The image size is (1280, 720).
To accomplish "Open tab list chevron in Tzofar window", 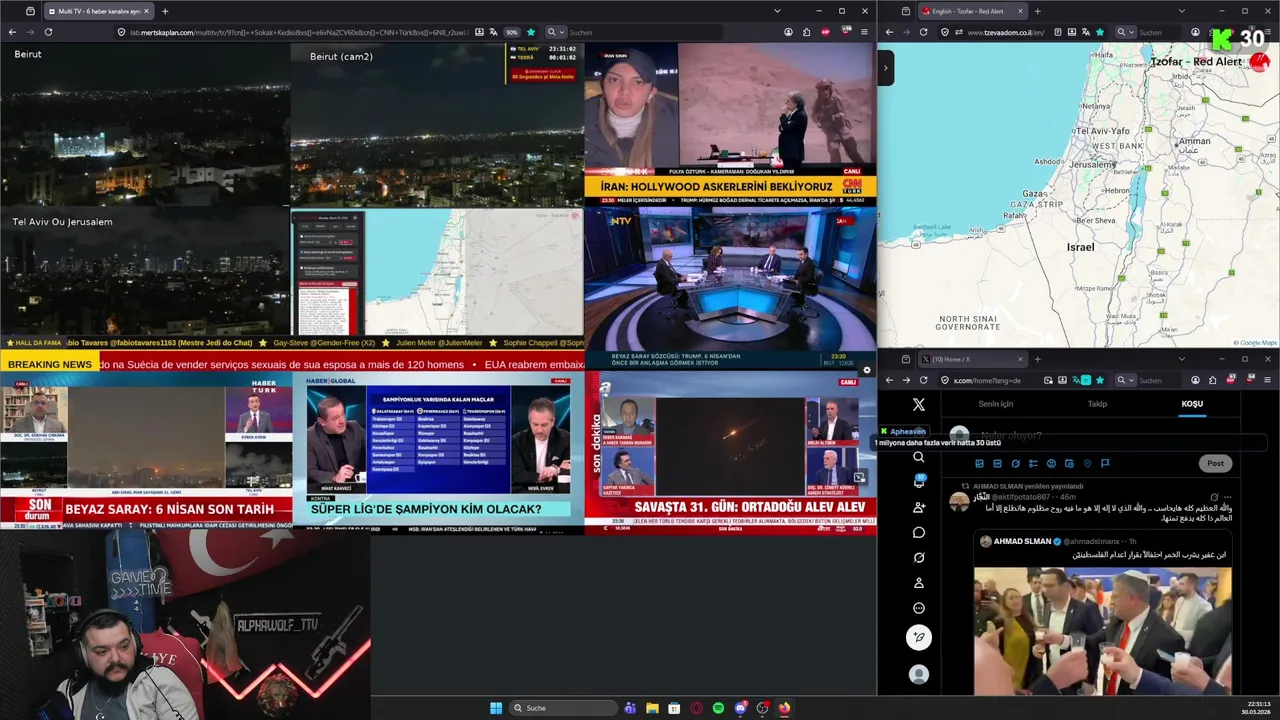I will coord(1181,11).
